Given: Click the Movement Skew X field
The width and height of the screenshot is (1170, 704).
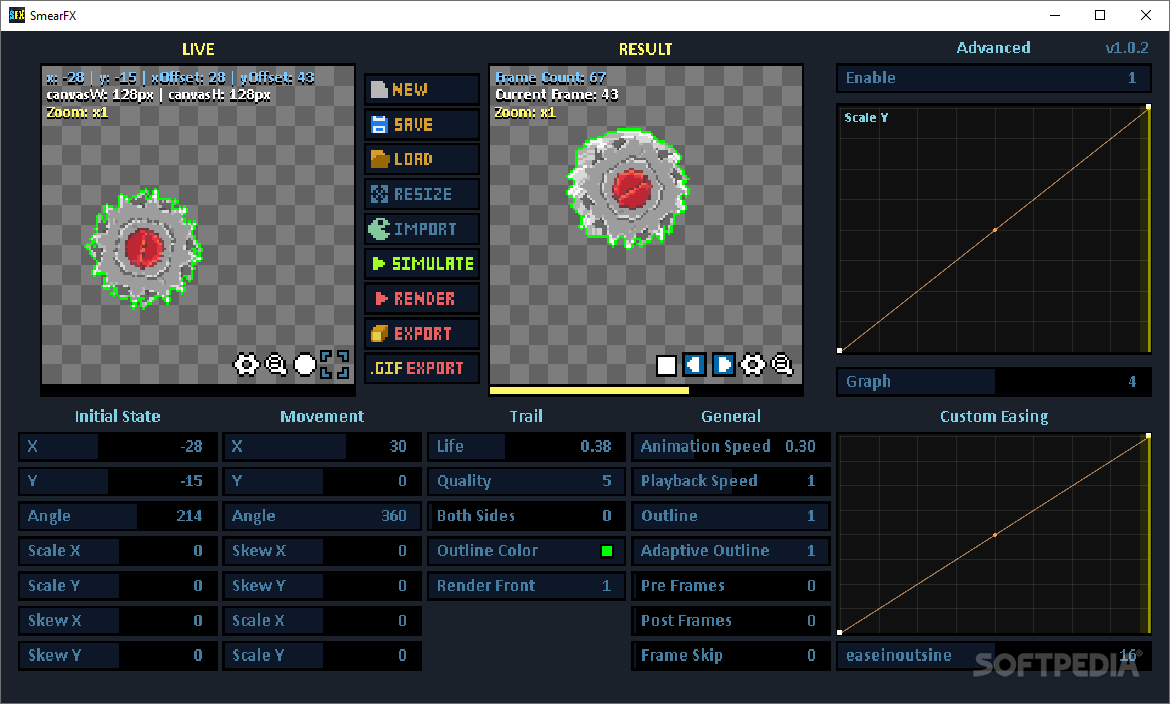Looking at the screenshot, I should coord(322,551).
